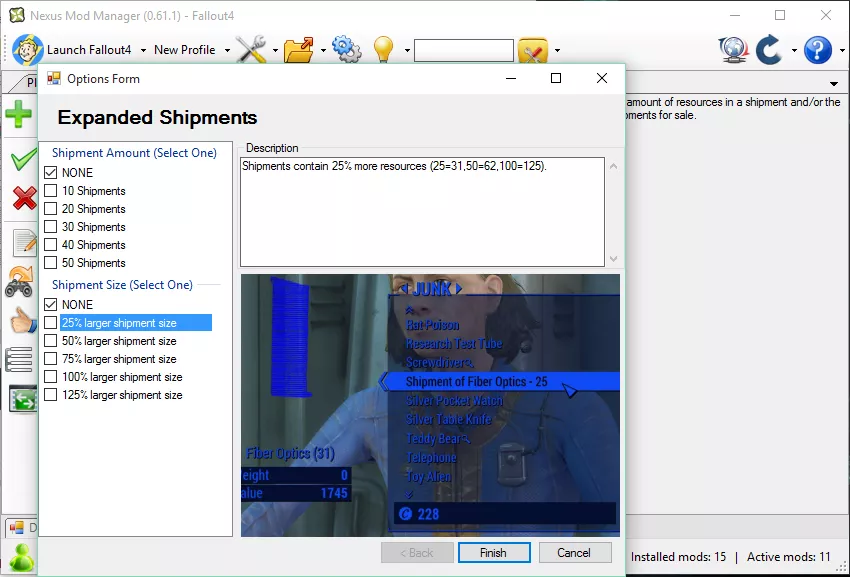
Task: Check the 50 Shipments option
Action: click(x=50, y=262)
